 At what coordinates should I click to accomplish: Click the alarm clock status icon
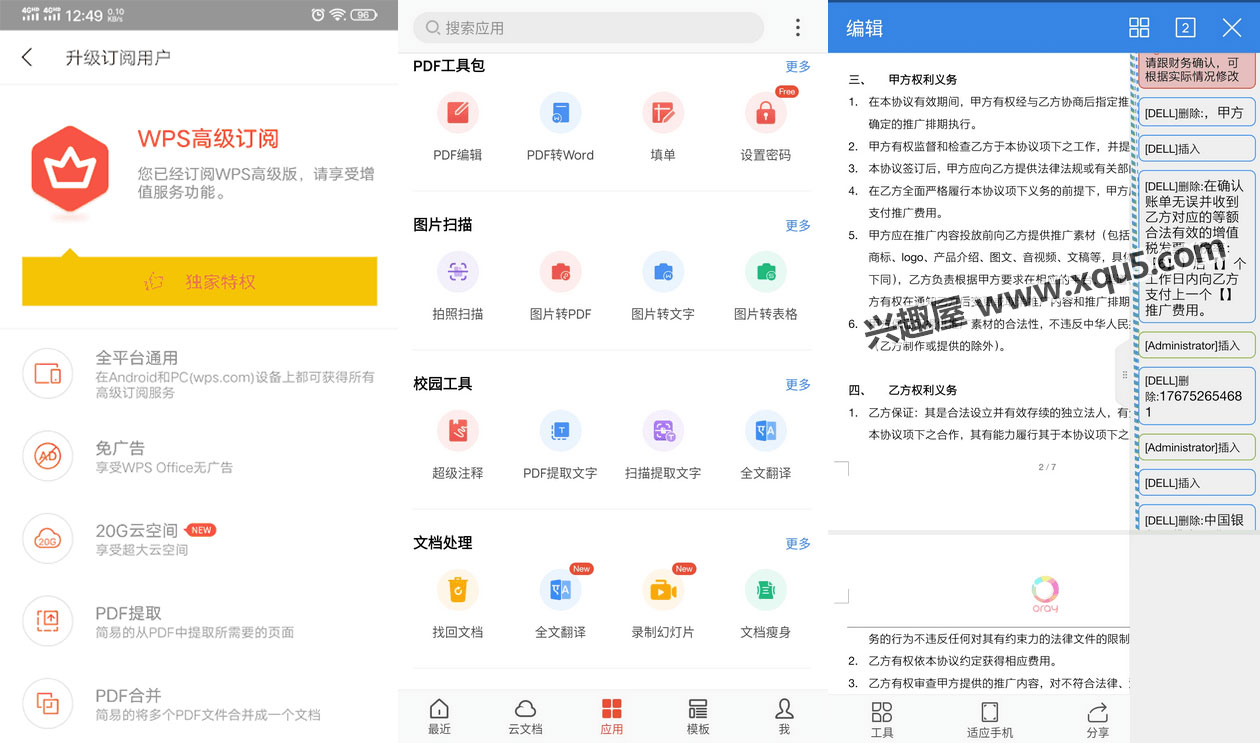pyautogui.click(x=318, y=15)
